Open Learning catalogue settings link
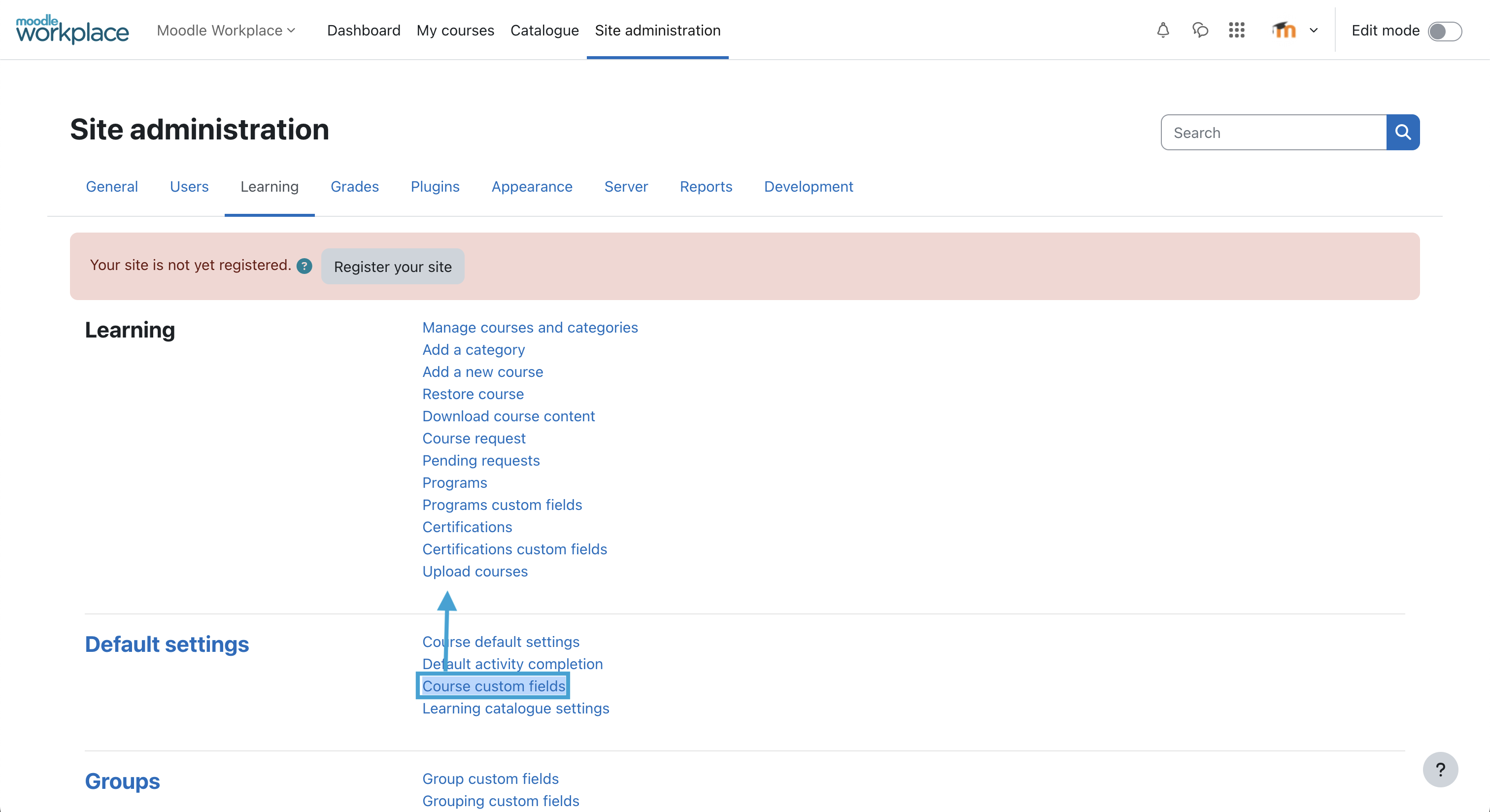The width and height of the screenshot is (1490, 812). (515, 708)
